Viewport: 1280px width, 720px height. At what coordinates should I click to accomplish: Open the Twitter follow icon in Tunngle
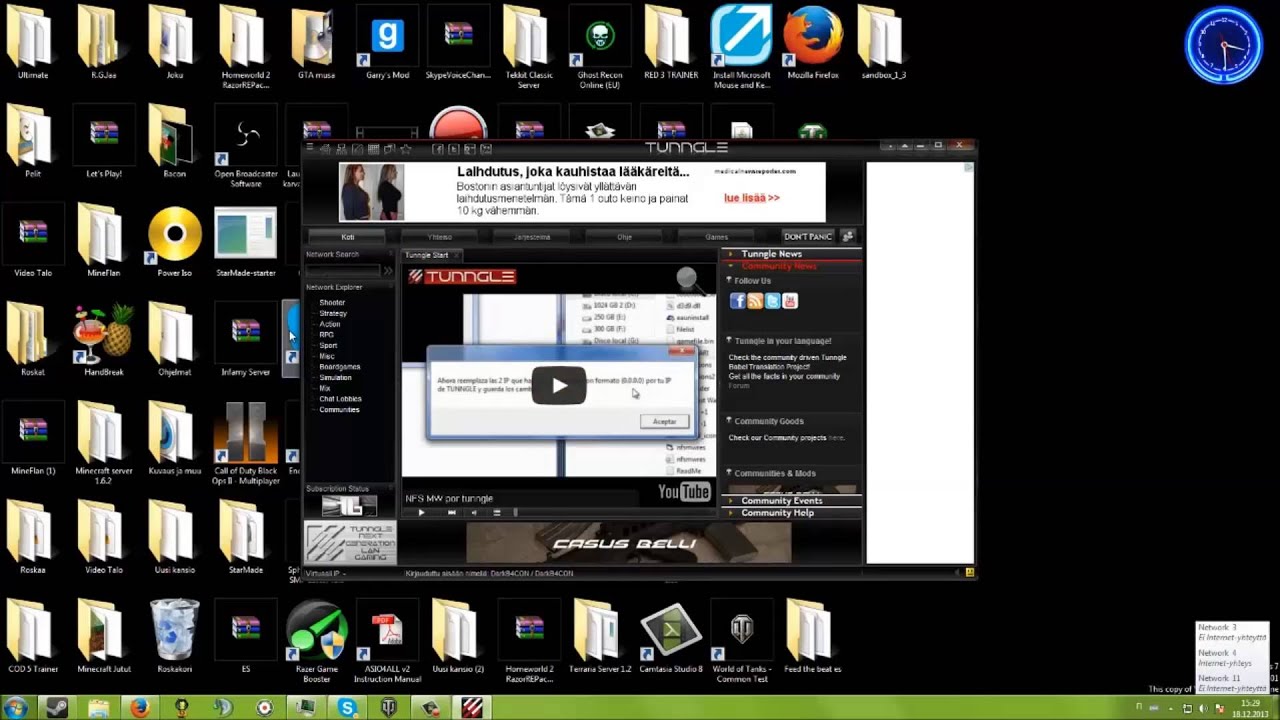(x=772, y=301)
